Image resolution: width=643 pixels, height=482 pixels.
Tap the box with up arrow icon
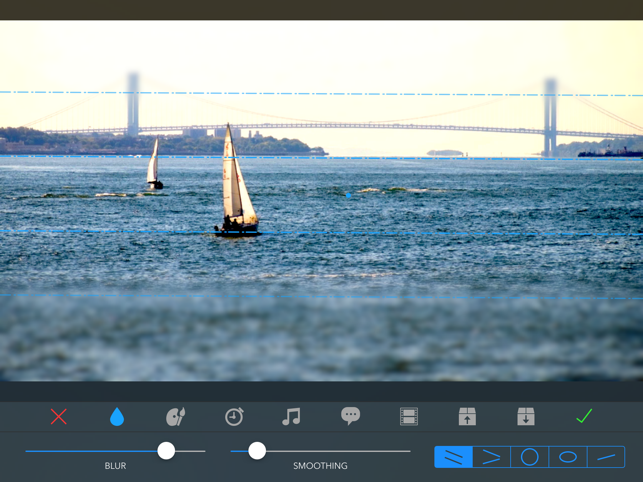click(x=467, y=416)
